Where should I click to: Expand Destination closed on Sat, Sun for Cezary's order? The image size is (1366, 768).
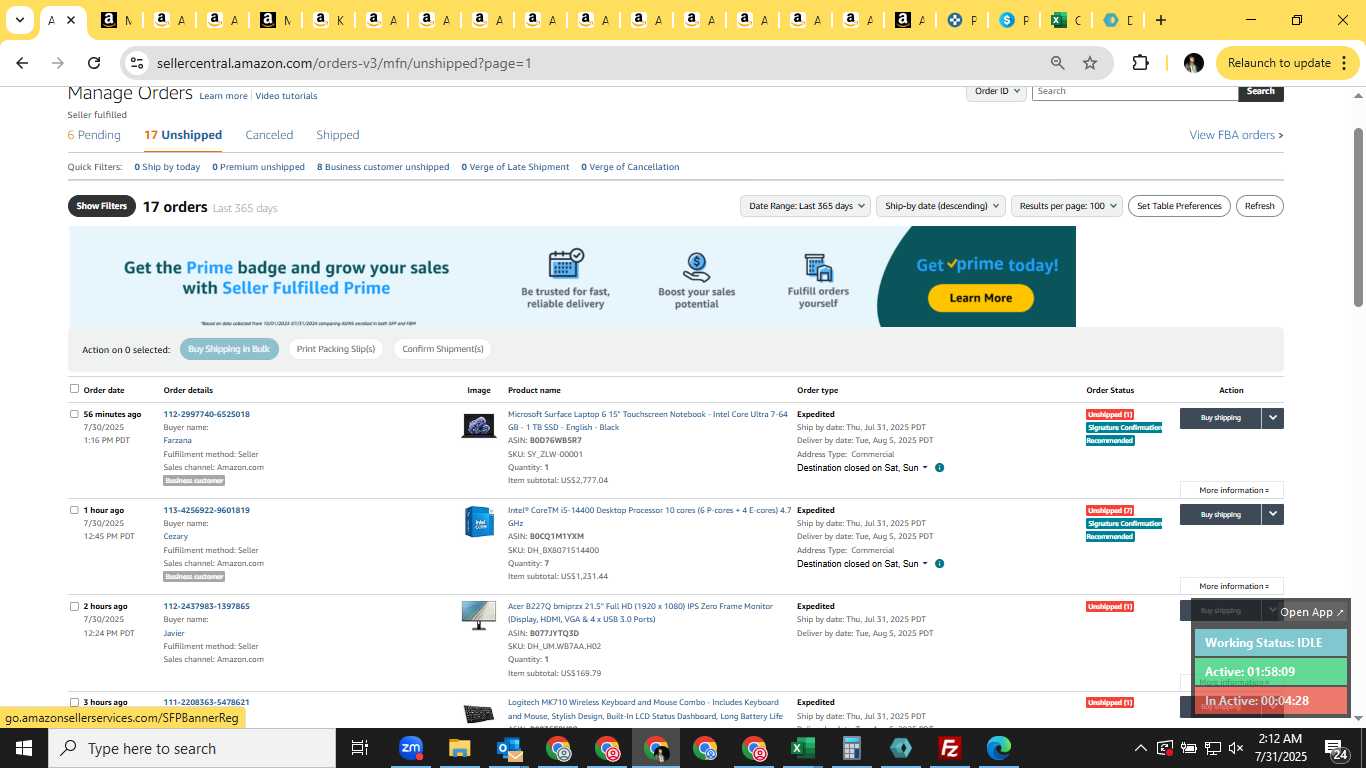(x=863, y=564)
